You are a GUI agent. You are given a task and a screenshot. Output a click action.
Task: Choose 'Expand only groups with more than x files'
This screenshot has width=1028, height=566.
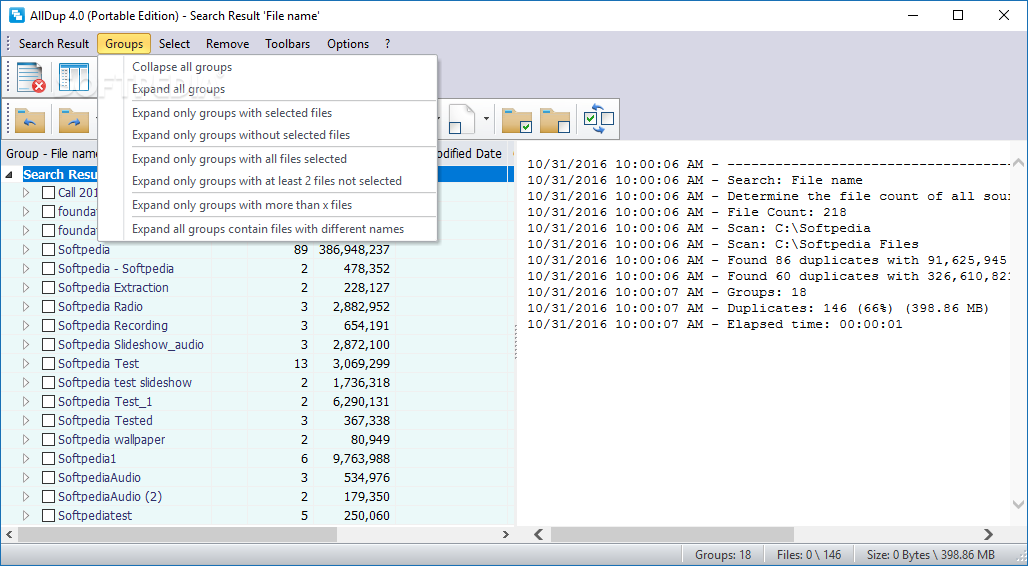267,205
